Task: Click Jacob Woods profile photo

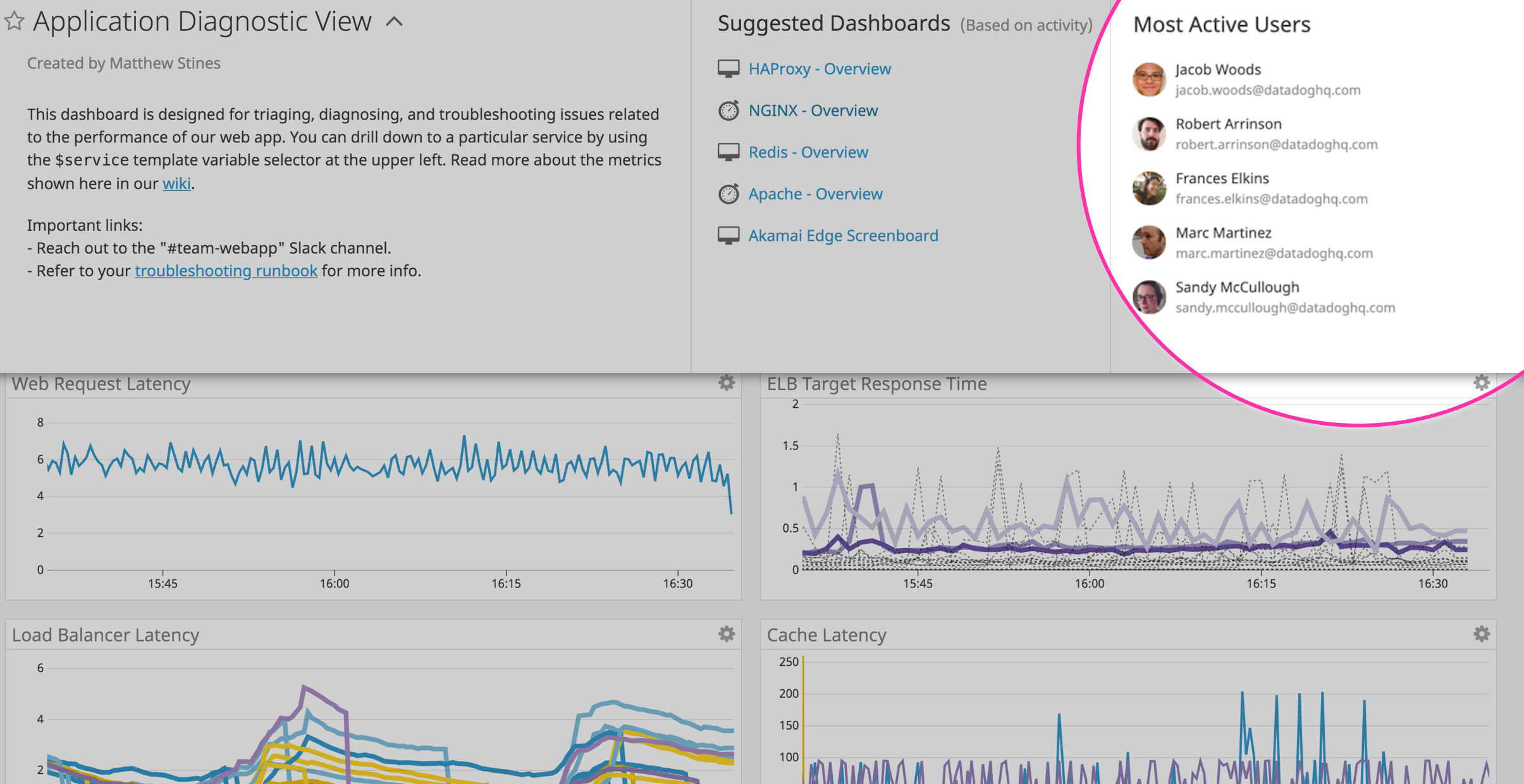Action: (1148, 80)
